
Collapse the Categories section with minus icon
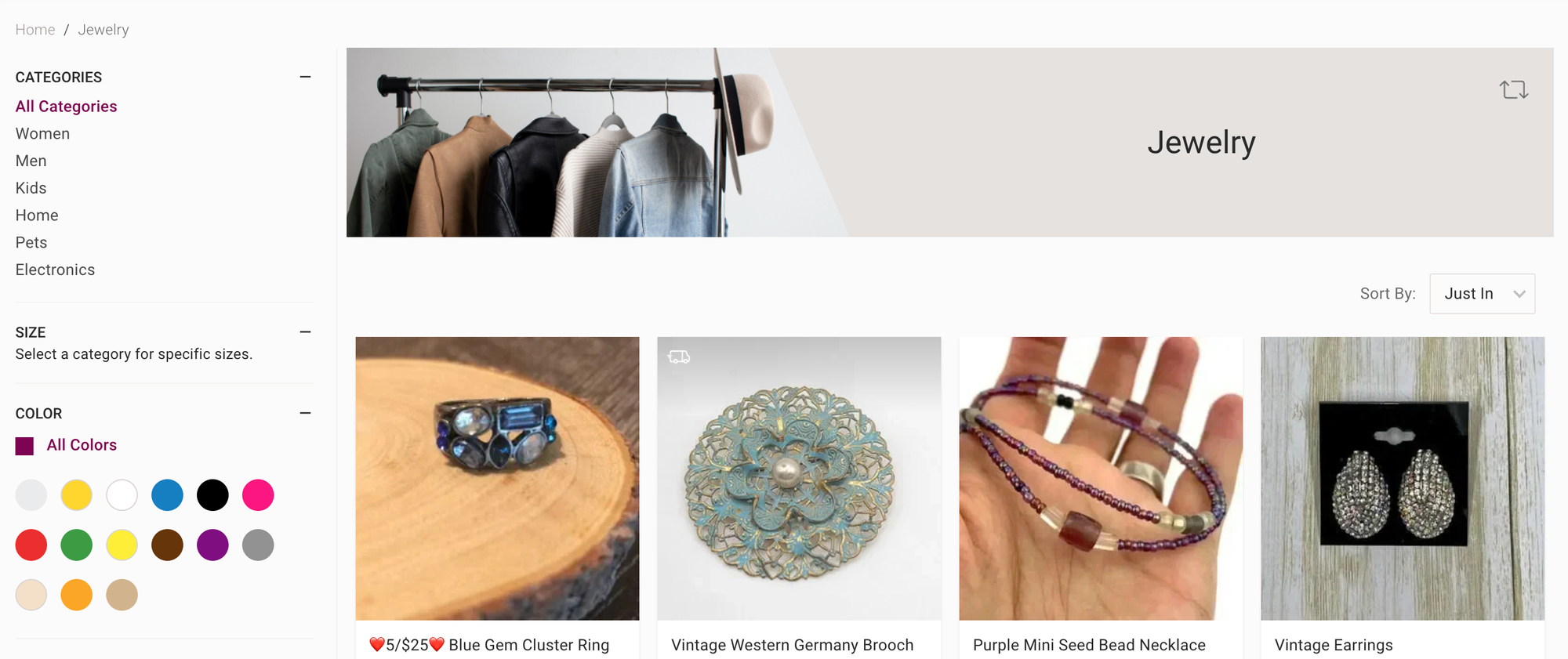click(305, 77)
